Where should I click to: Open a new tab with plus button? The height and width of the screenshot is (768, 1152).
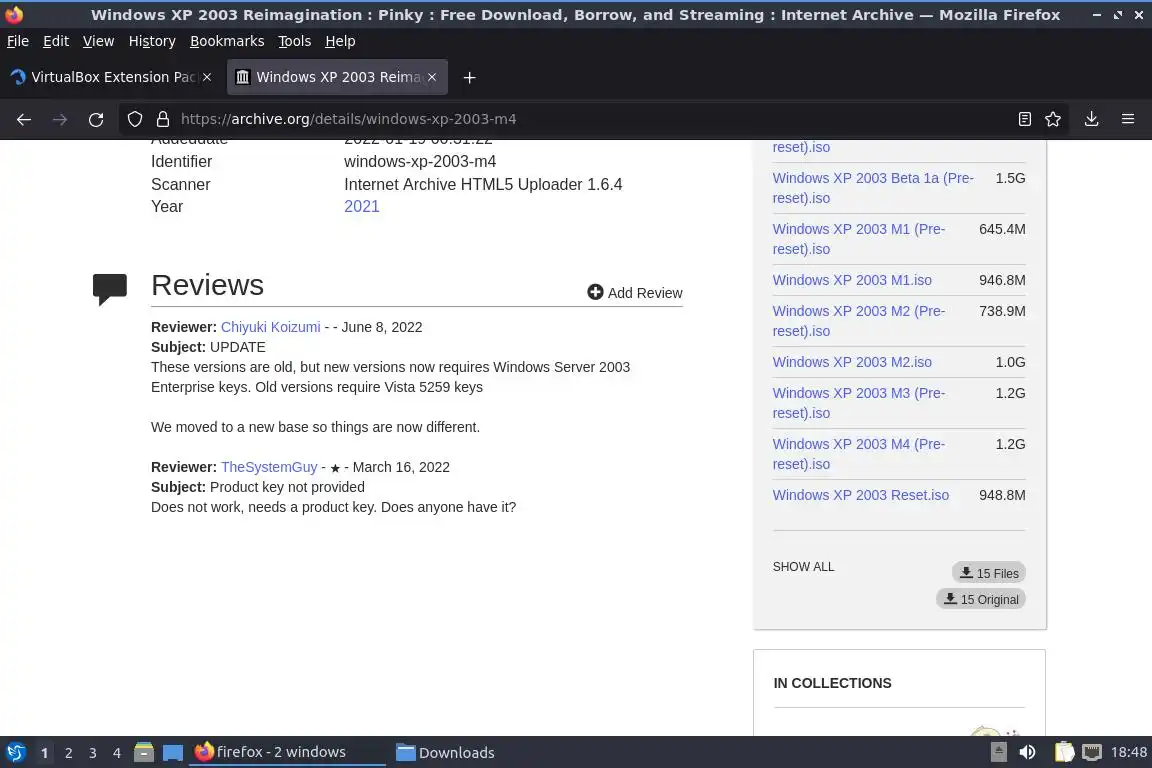[x=469, y=77]
